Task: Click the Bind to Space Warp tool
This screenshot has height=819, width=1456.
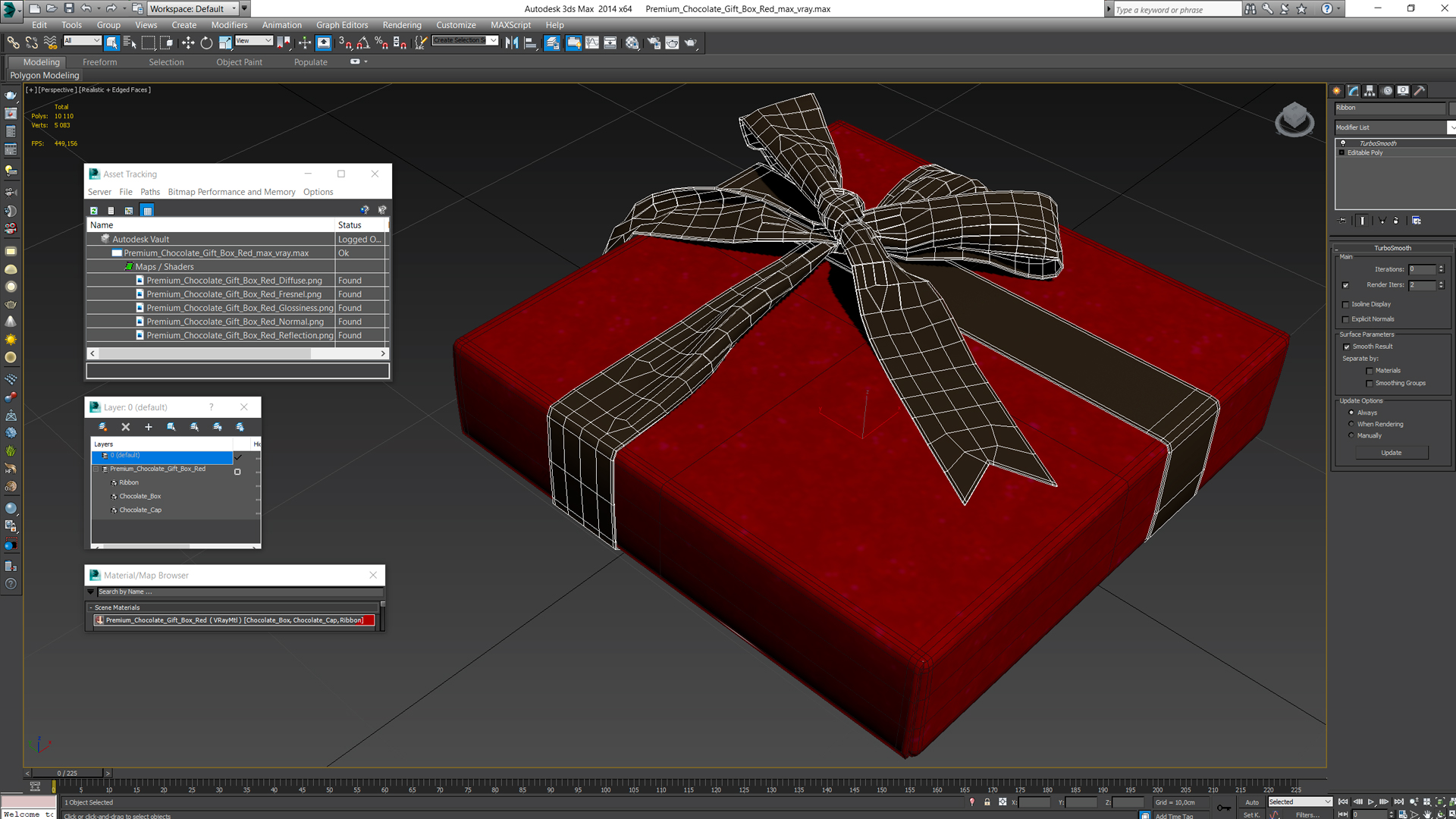Action: [50, 42]
